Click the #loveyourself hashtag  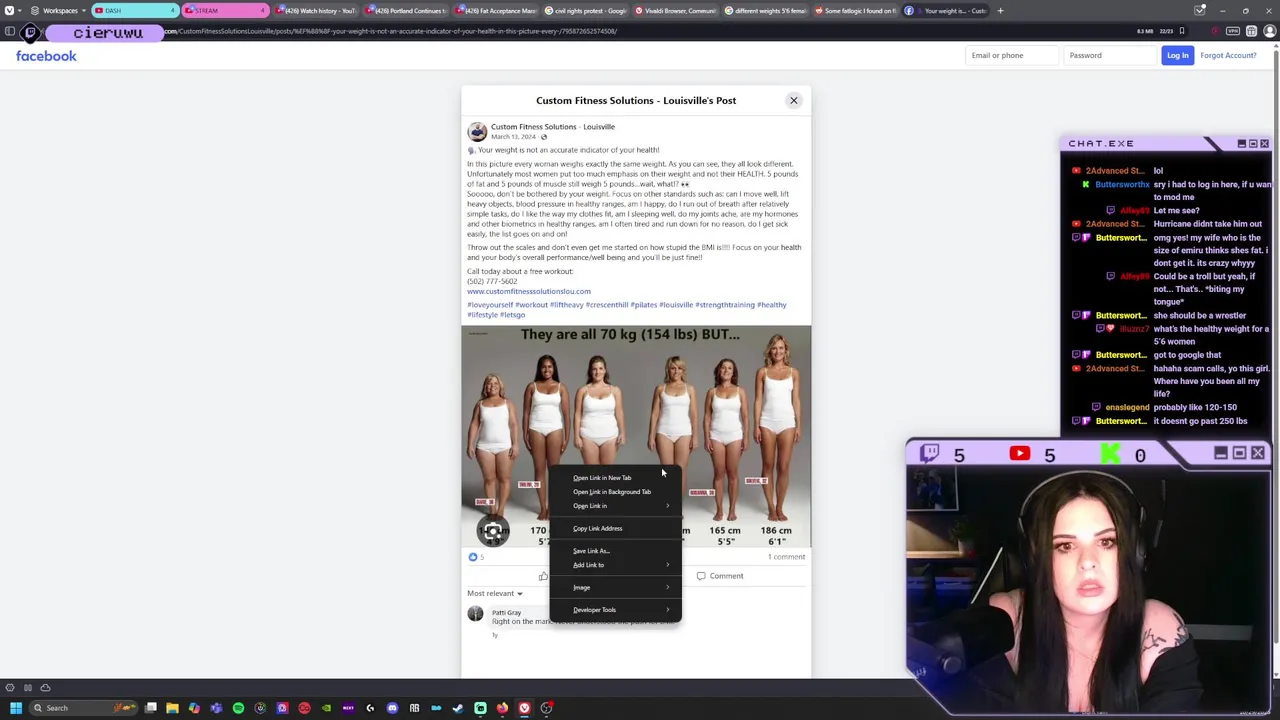(490, 305)
